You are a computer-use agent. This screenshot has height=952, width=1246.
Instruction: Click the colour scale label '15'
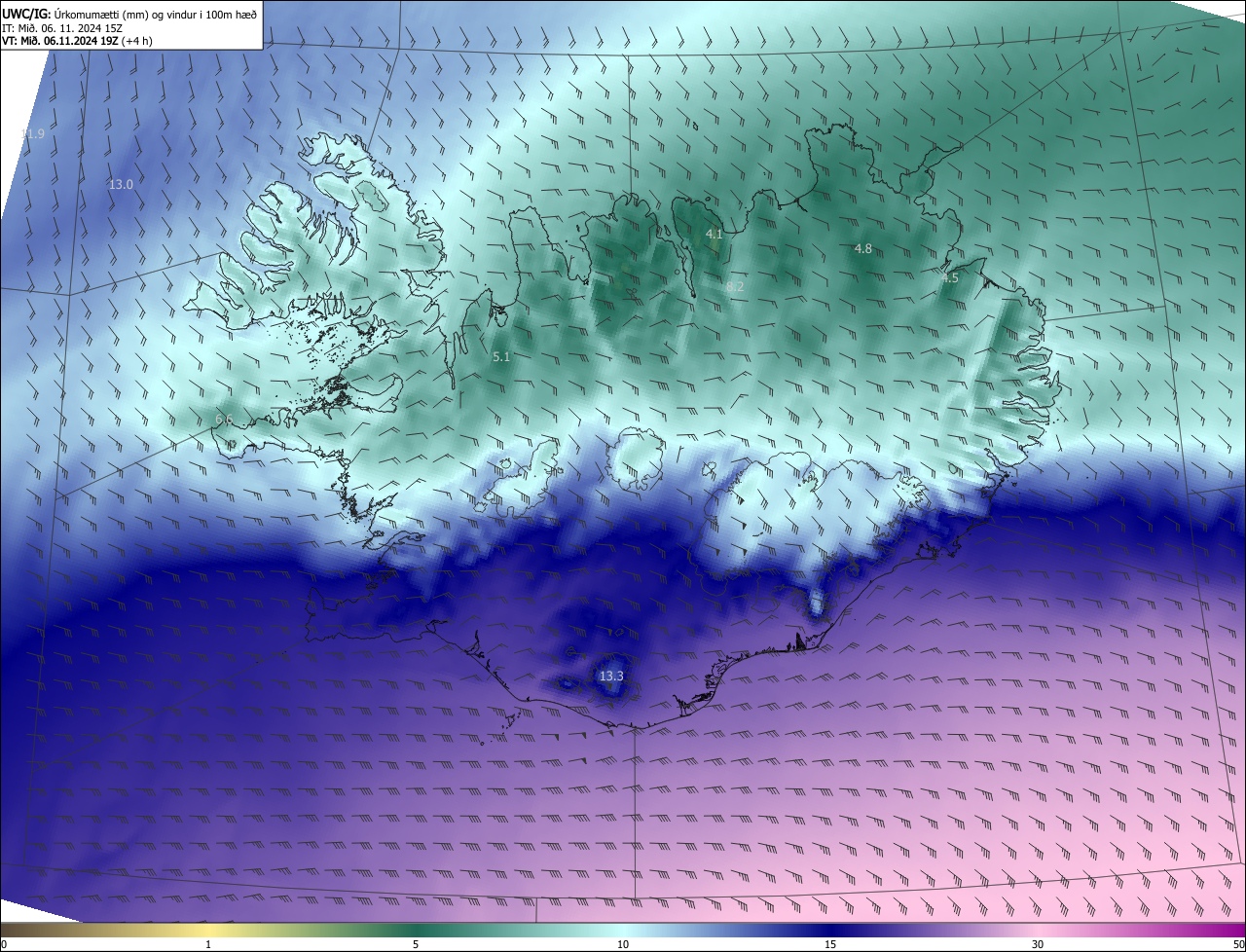coord(830,944)
